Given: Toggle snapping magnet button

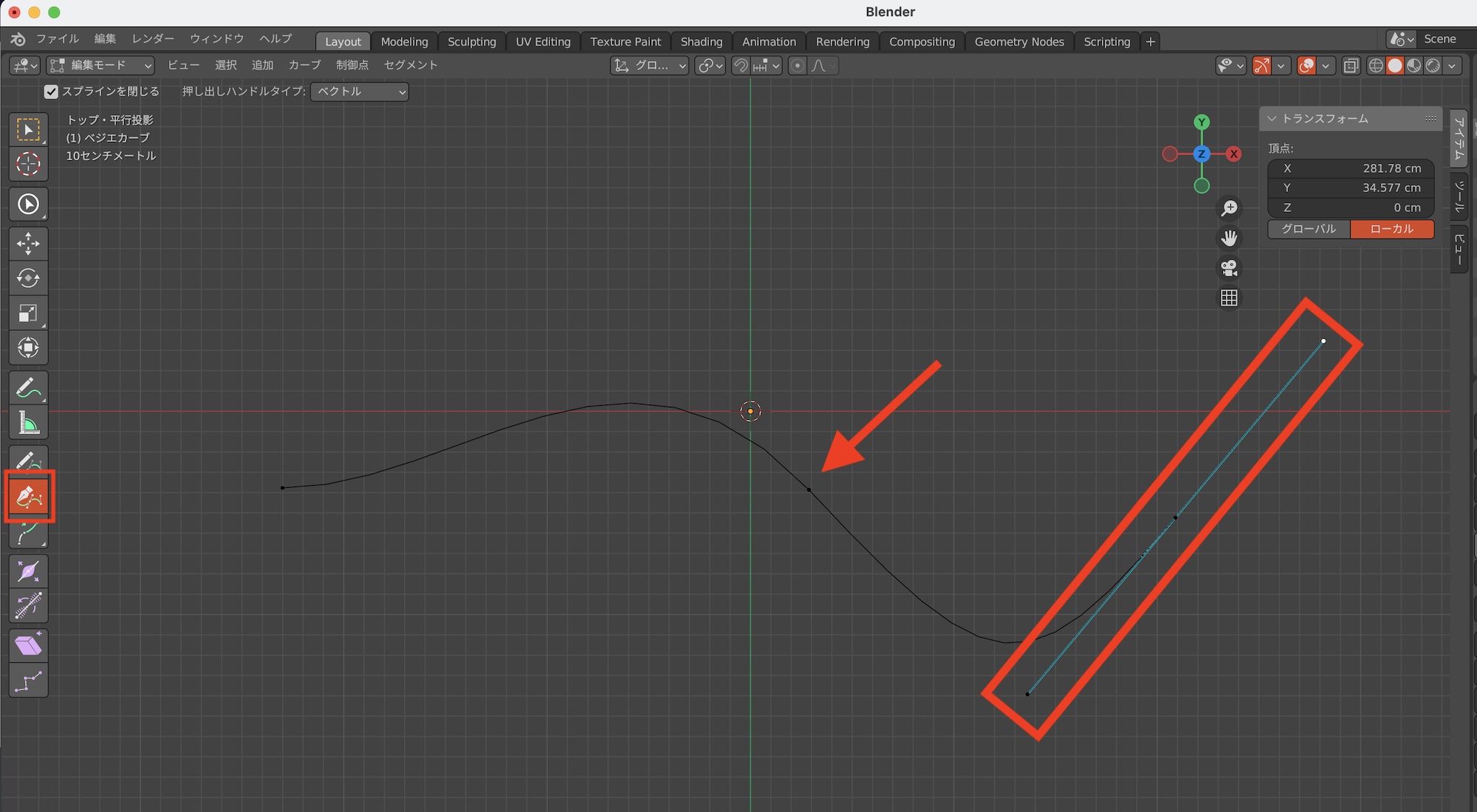Looking at the screenshot, I should coord(741,66).
